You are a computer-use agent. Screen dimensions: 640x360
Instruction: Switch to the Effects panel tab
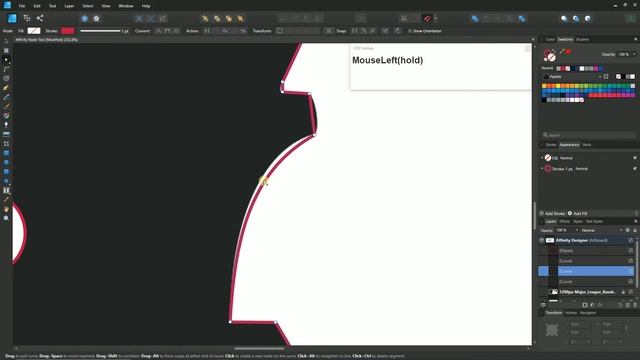tap(564, 222)
